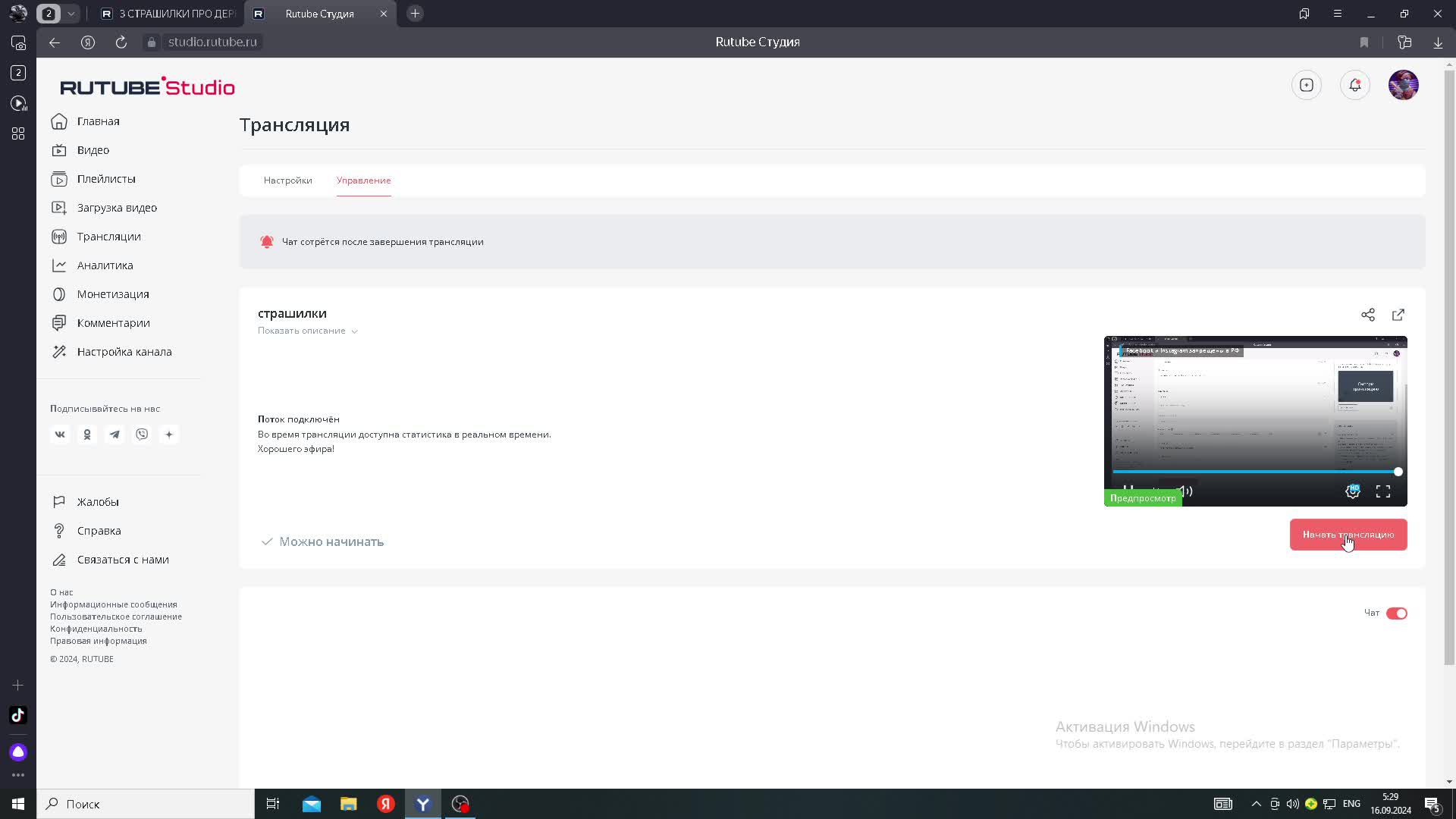The width and height of the screenshot is (1456, 819).
Task: Switch to the Настройки tab
Action: (287, 180)
